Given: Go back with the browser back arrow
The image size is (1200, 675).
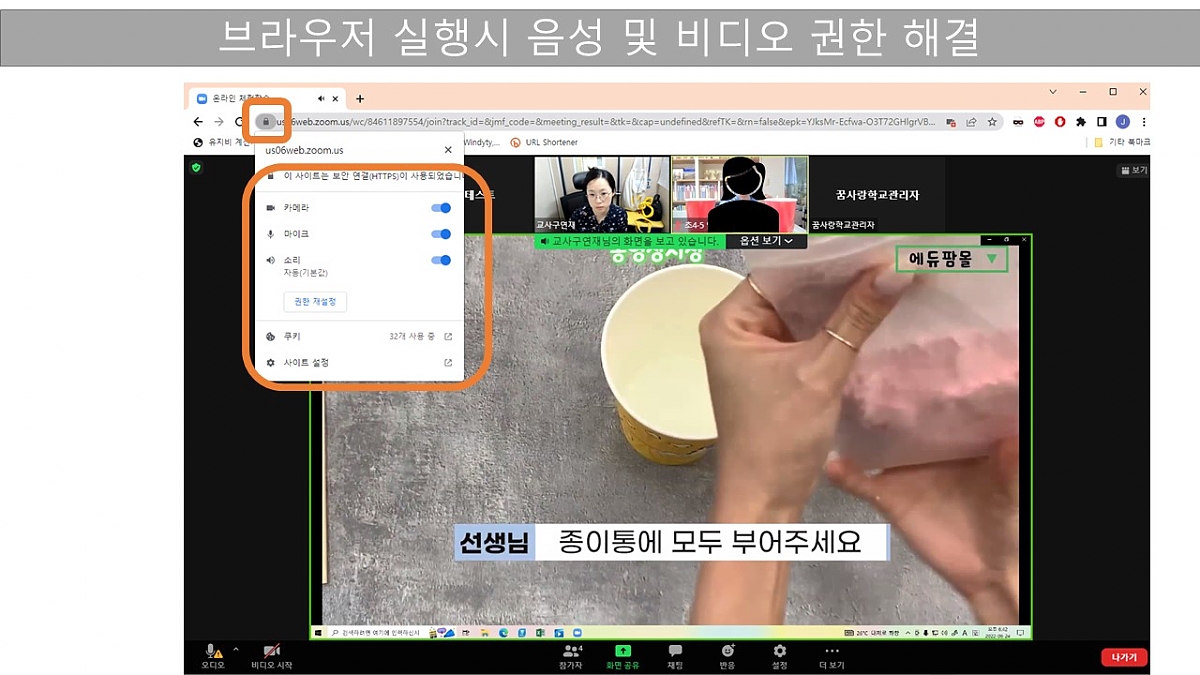Looking at the screenshot, I should (x=198, y=122).
